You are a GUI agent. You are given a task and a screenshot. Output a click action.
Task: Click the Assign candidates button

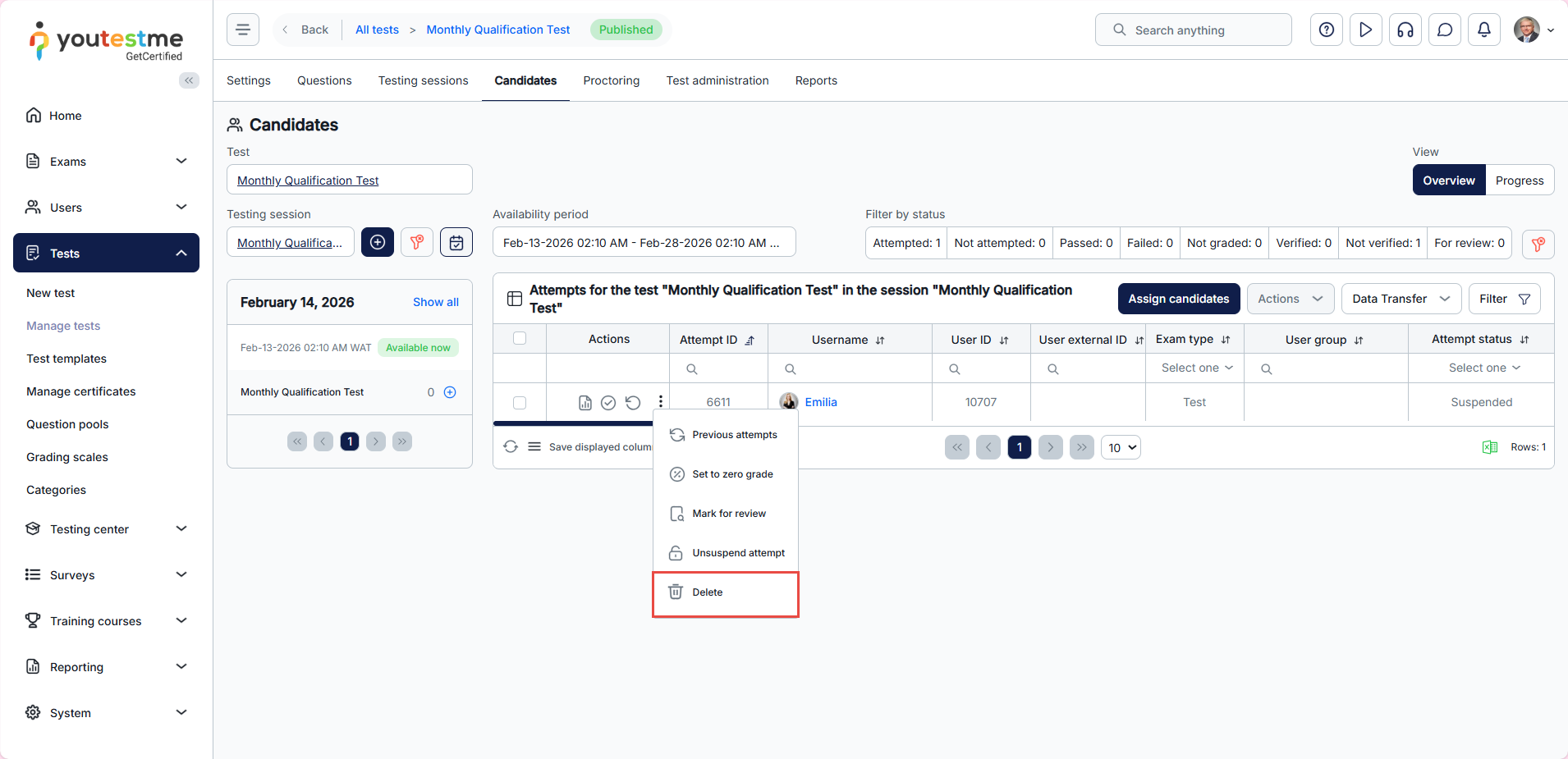coord(1178,299)
